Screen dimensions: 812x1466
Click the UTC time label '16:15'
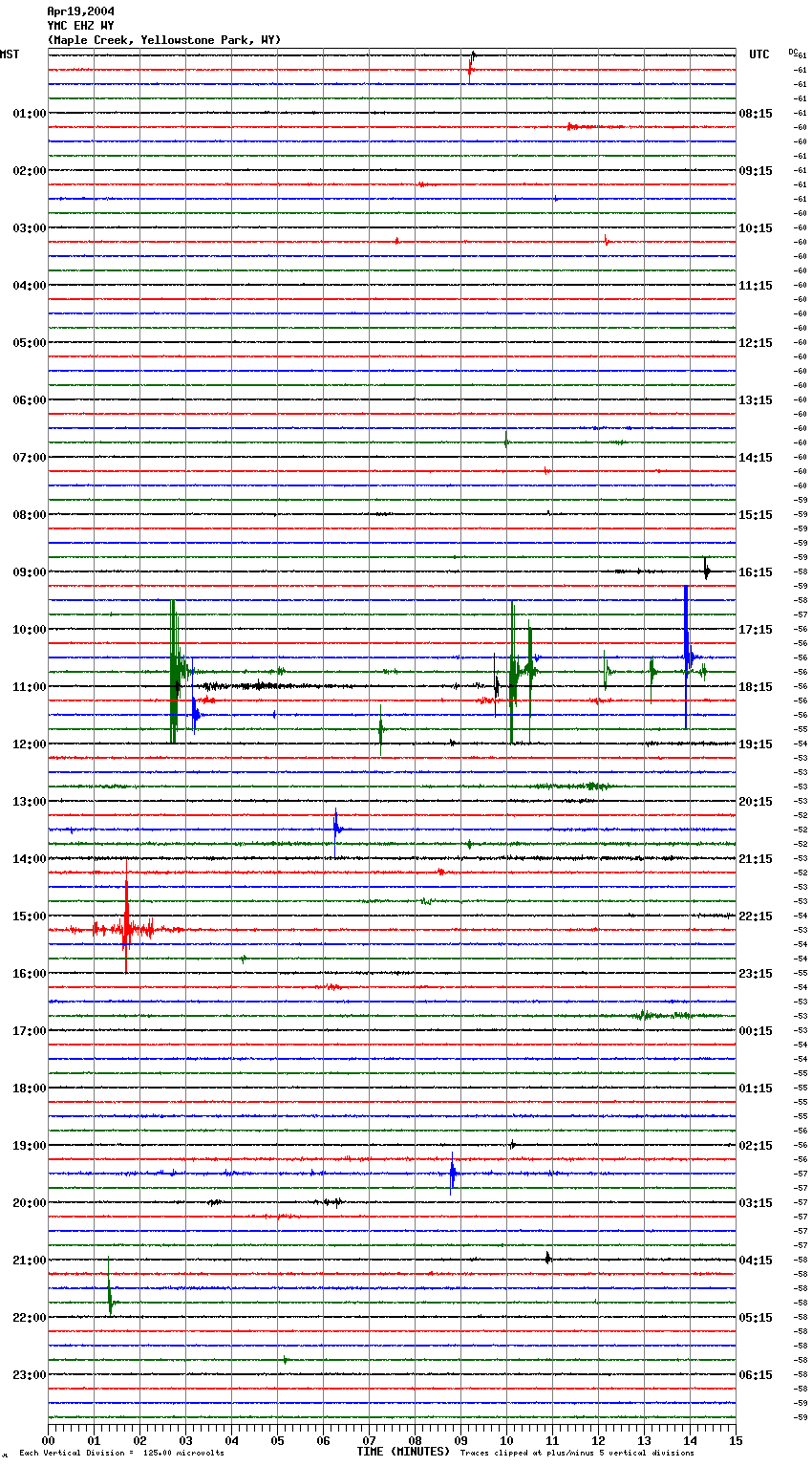pyautogui.click(x=756, y=572)
